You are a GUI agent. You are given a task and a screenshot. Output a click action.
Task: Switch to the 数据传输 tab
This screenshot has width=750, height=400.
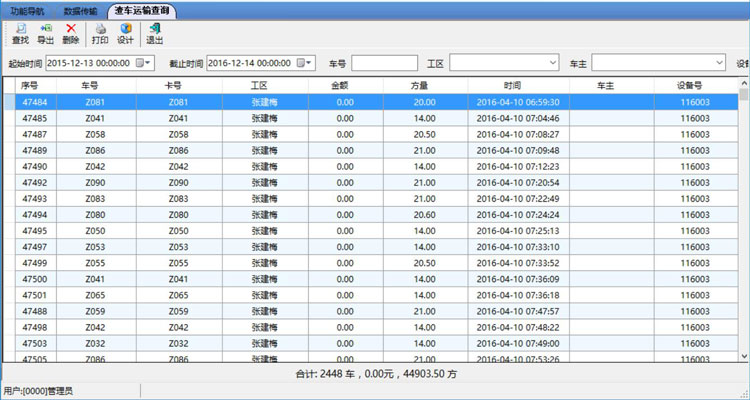pos(80,10)
